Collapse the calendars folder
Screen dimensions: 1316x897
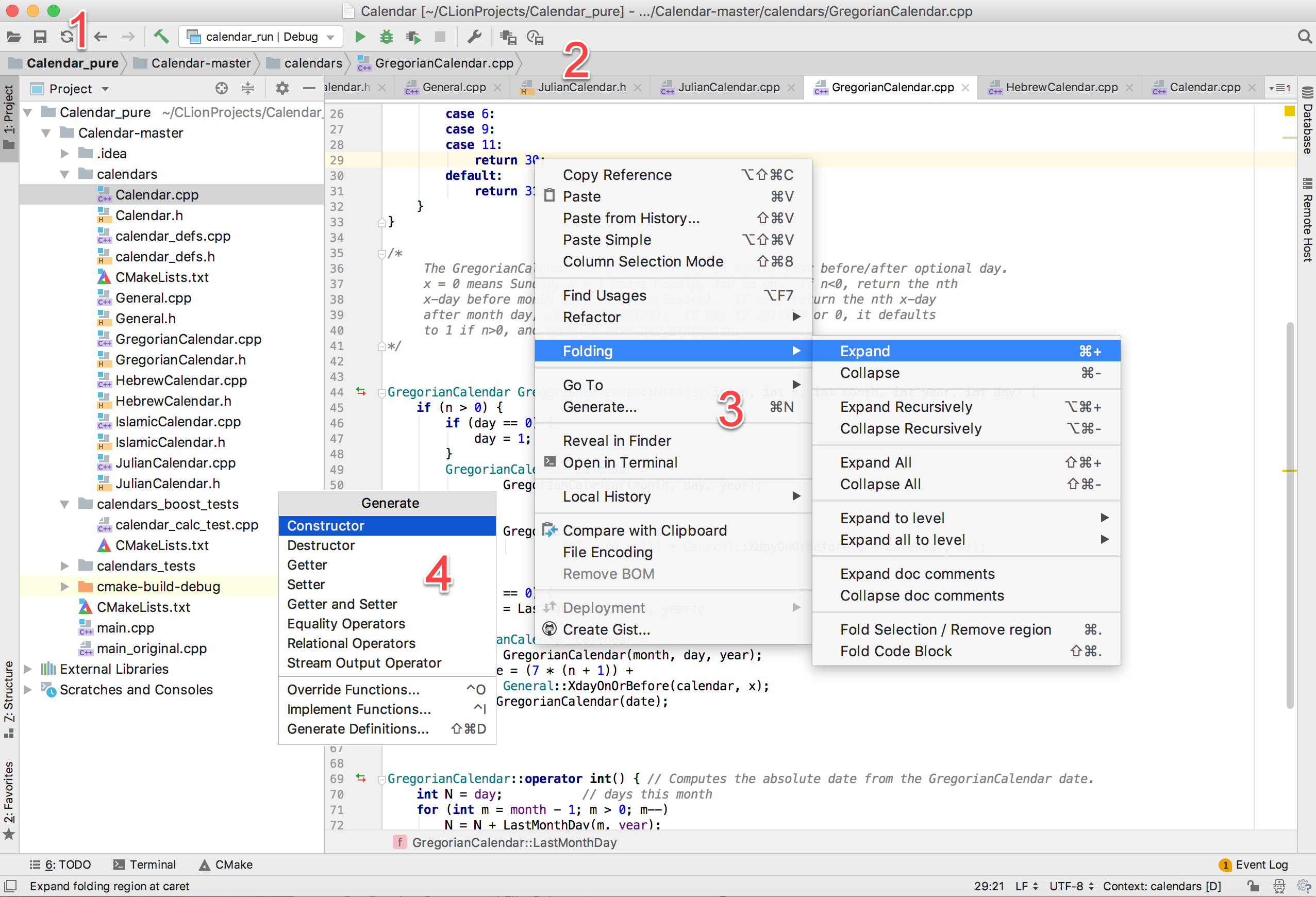pyautogui.click(x=64, y=174)
